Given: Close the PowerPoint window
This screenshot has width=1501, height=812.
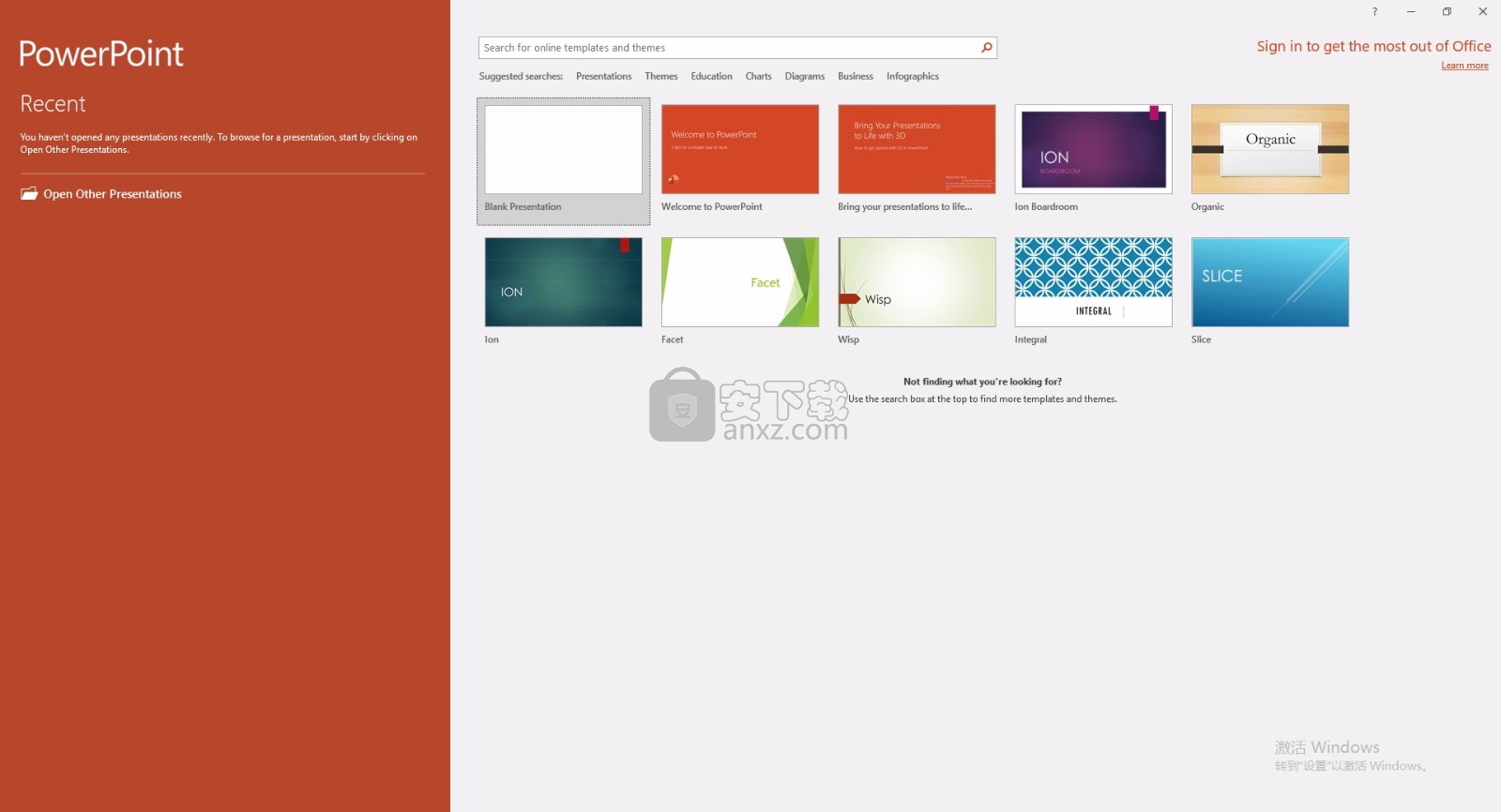Looking at the screenshot, I should click(1482, 11).
